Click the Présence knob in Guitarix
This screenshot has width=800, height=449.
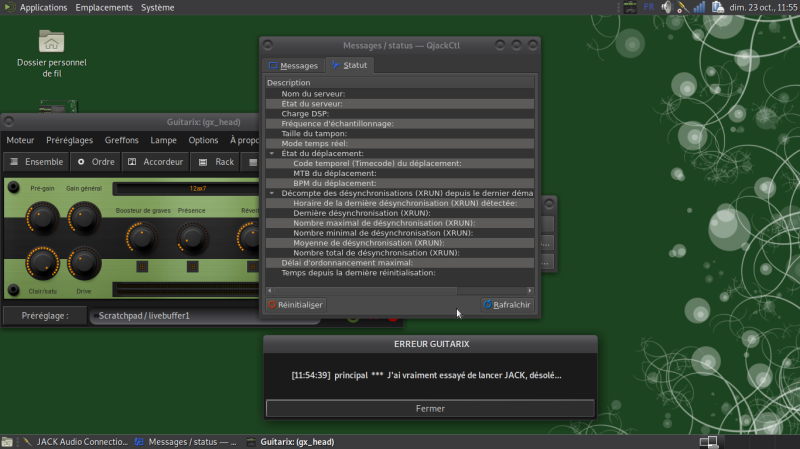pos(192,238)
